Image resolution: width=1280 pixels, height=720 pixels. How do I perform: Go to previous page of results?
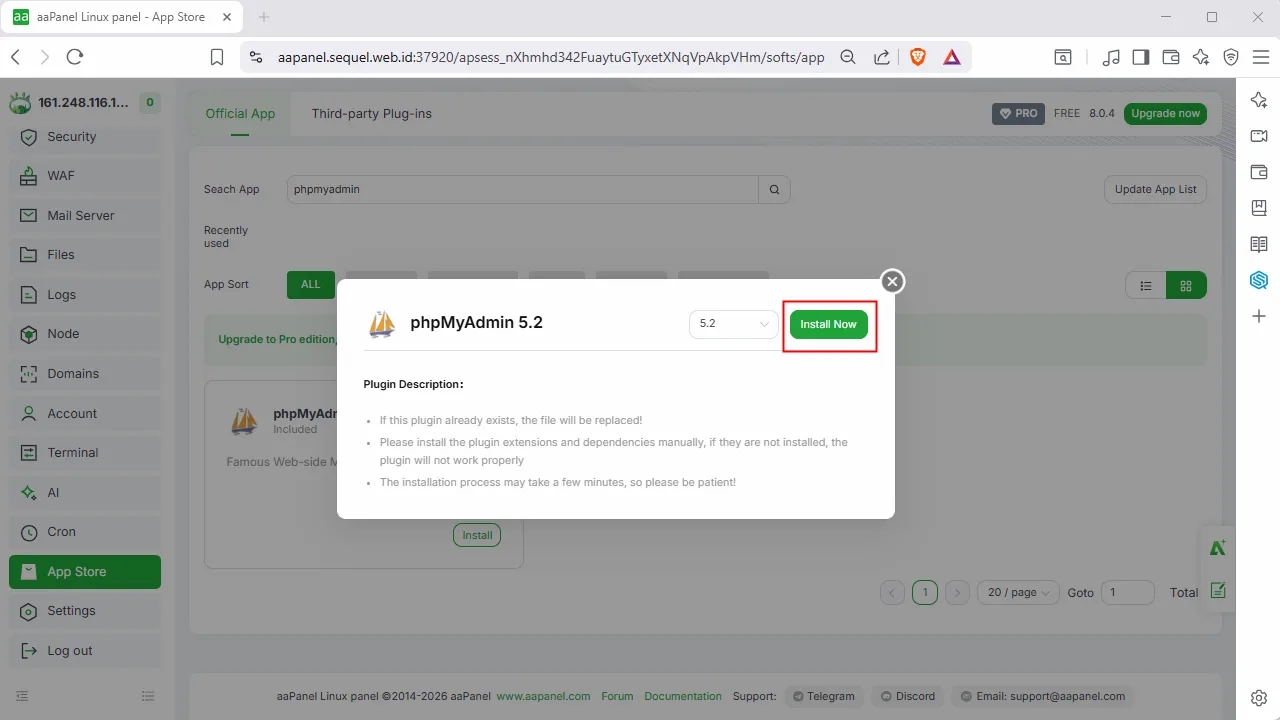(893, 593)
